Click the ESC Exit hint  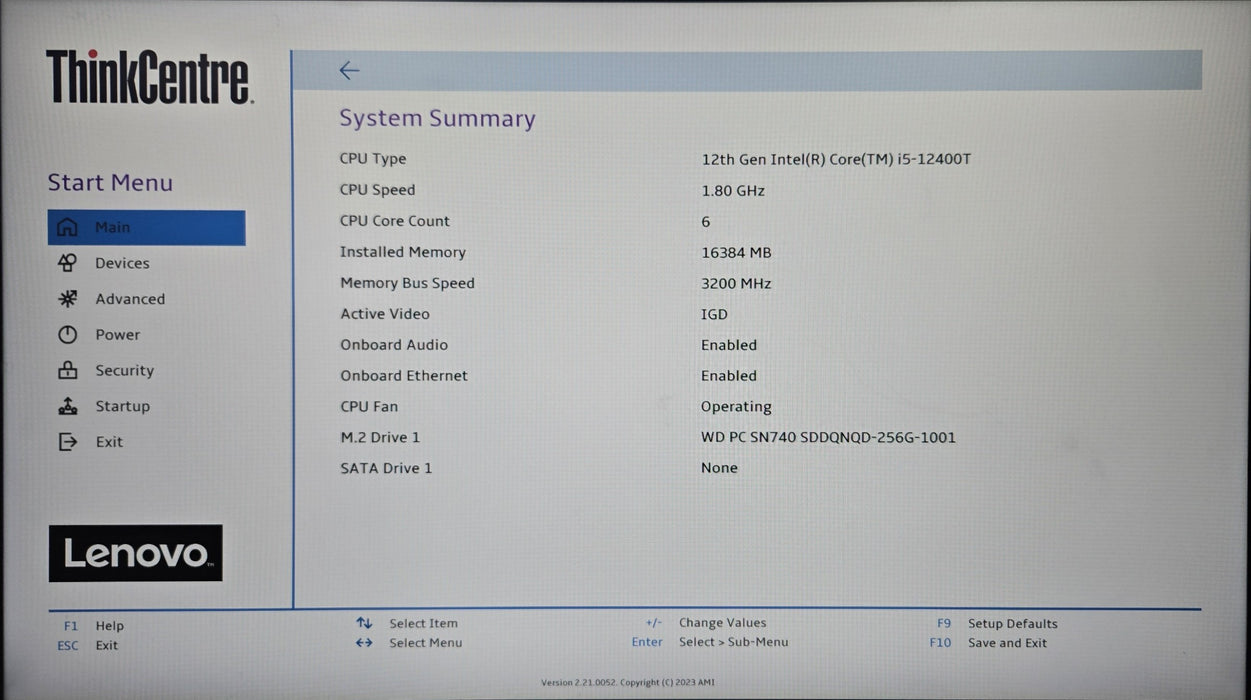click(87, 646)
